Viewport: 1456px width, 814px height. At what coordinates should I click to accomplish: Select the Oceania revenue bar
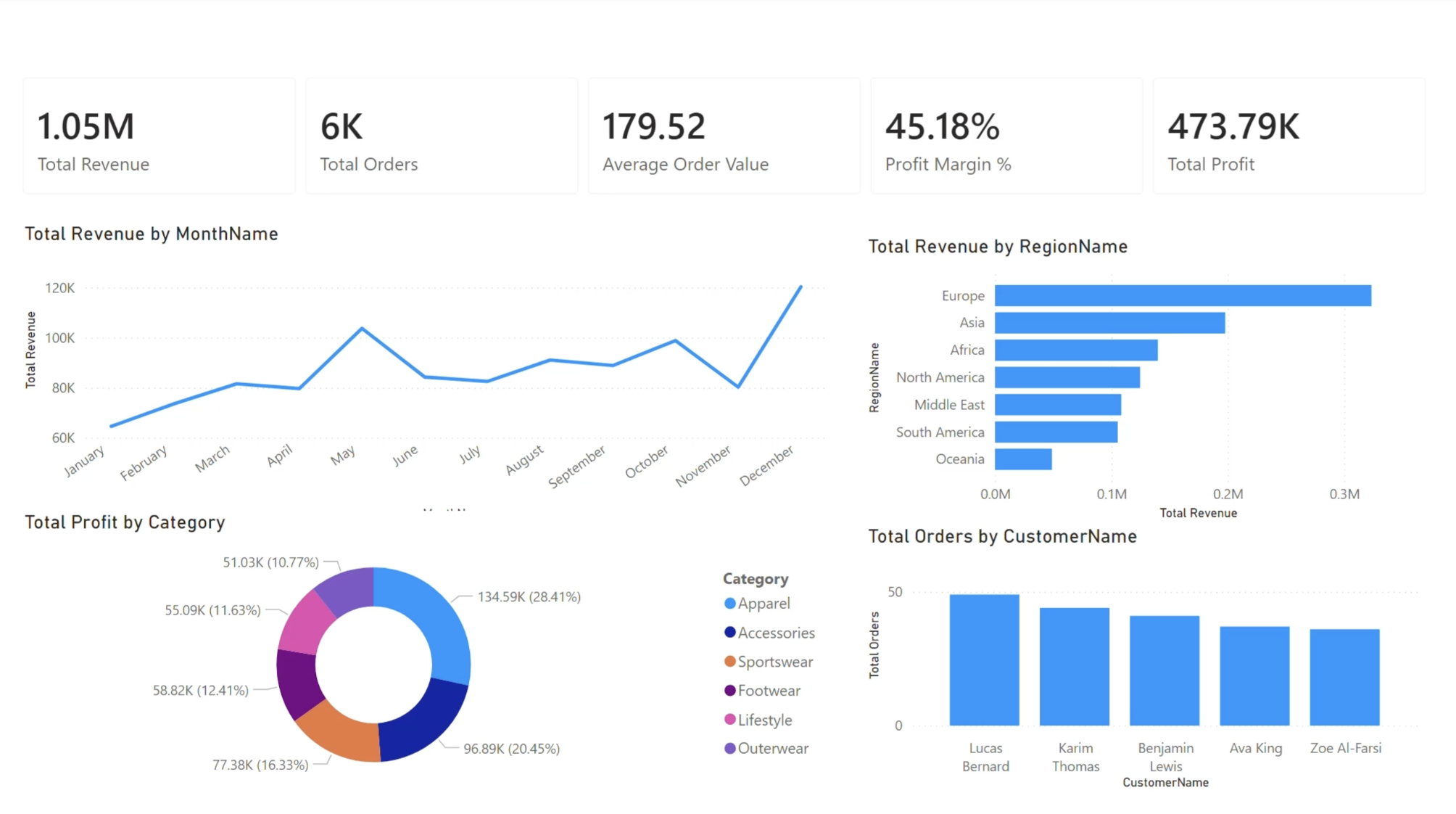(1022, 459)
